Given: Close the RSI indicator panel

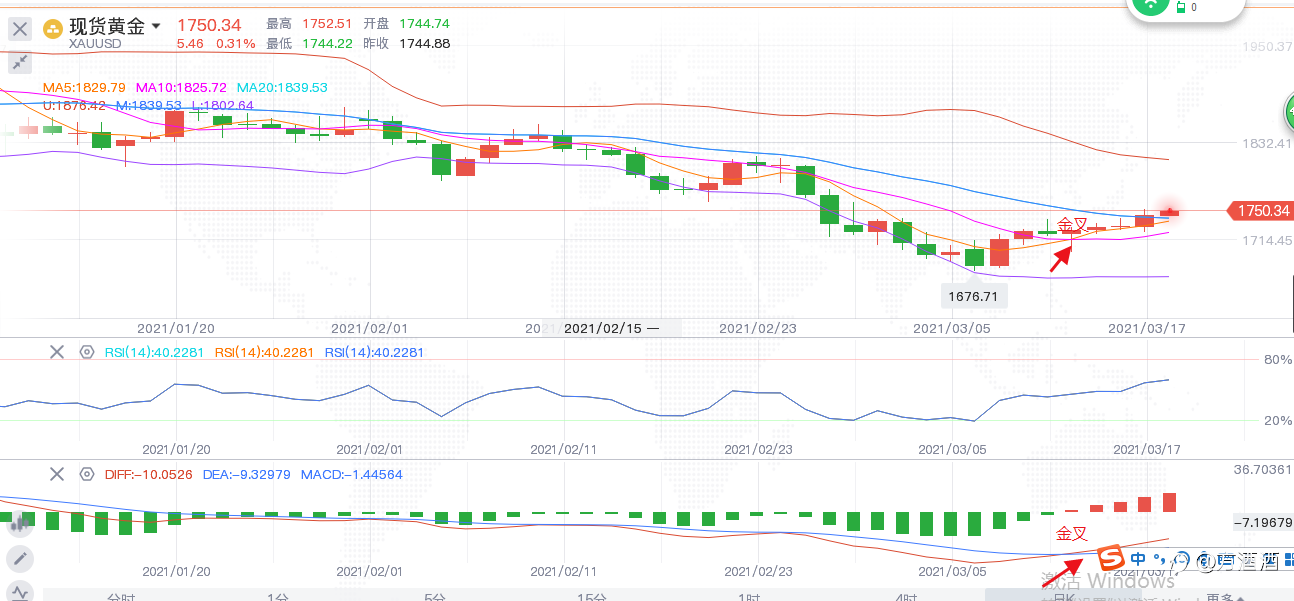Looking at the screenshot, I should point(57,352).
